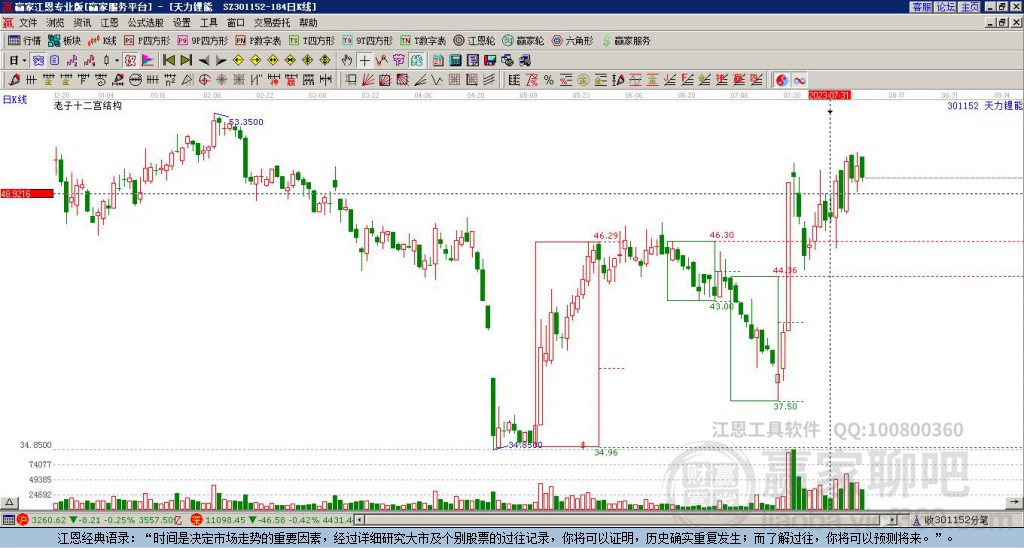Open 赢家服务 with dollar icon
Image resolution: width=1024 pixels, height=548 pixels.
click(626, 40)
